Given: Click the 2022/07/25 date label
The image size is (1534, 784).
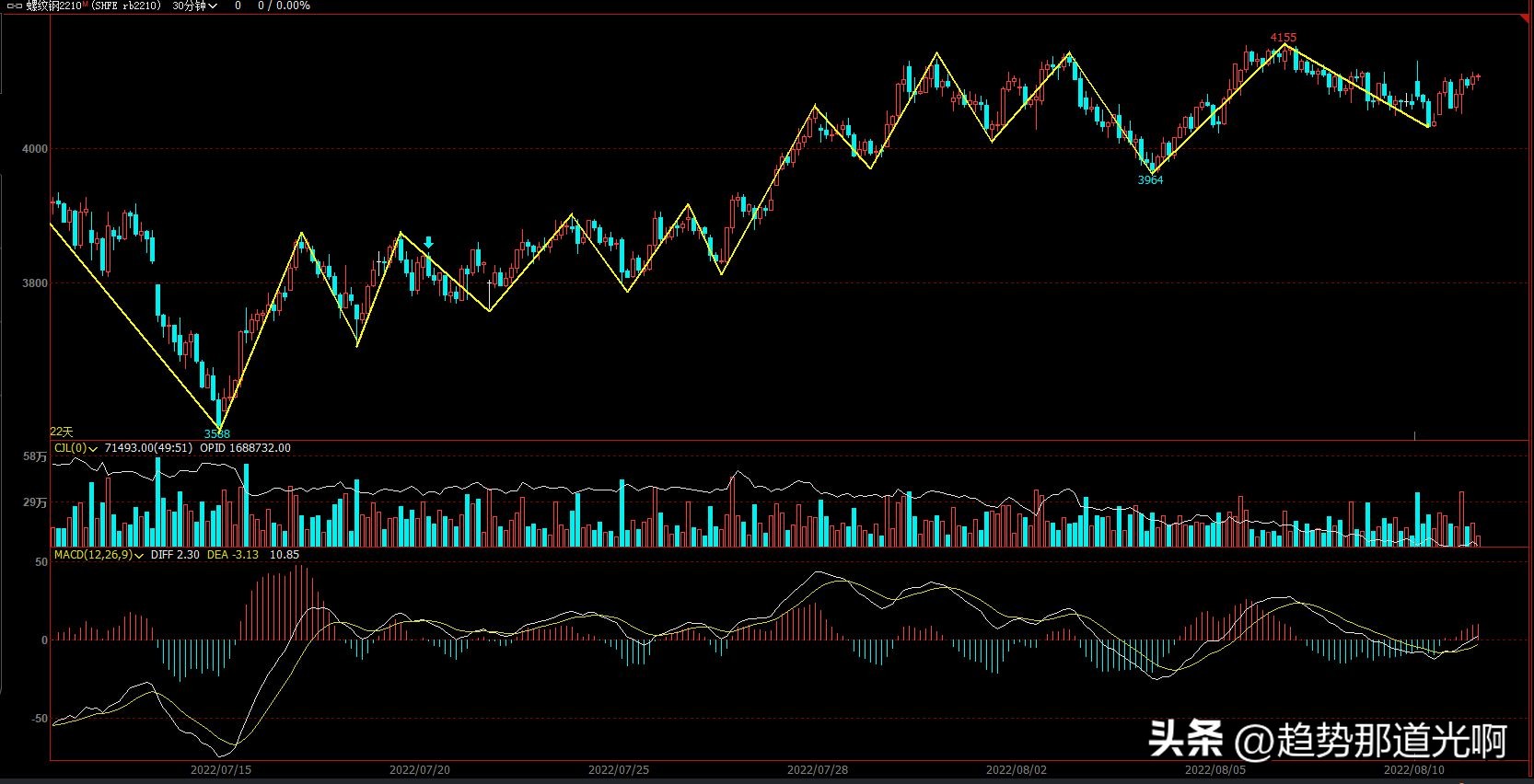Looking at the screenshot, I should [x=619, y=769].
